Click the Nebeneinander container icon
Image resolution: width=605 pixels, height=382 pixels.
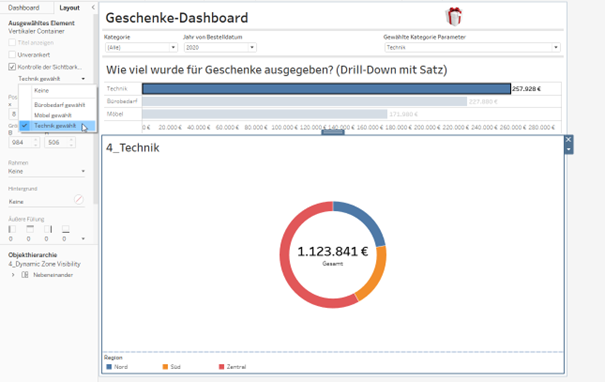click(25, 275)
